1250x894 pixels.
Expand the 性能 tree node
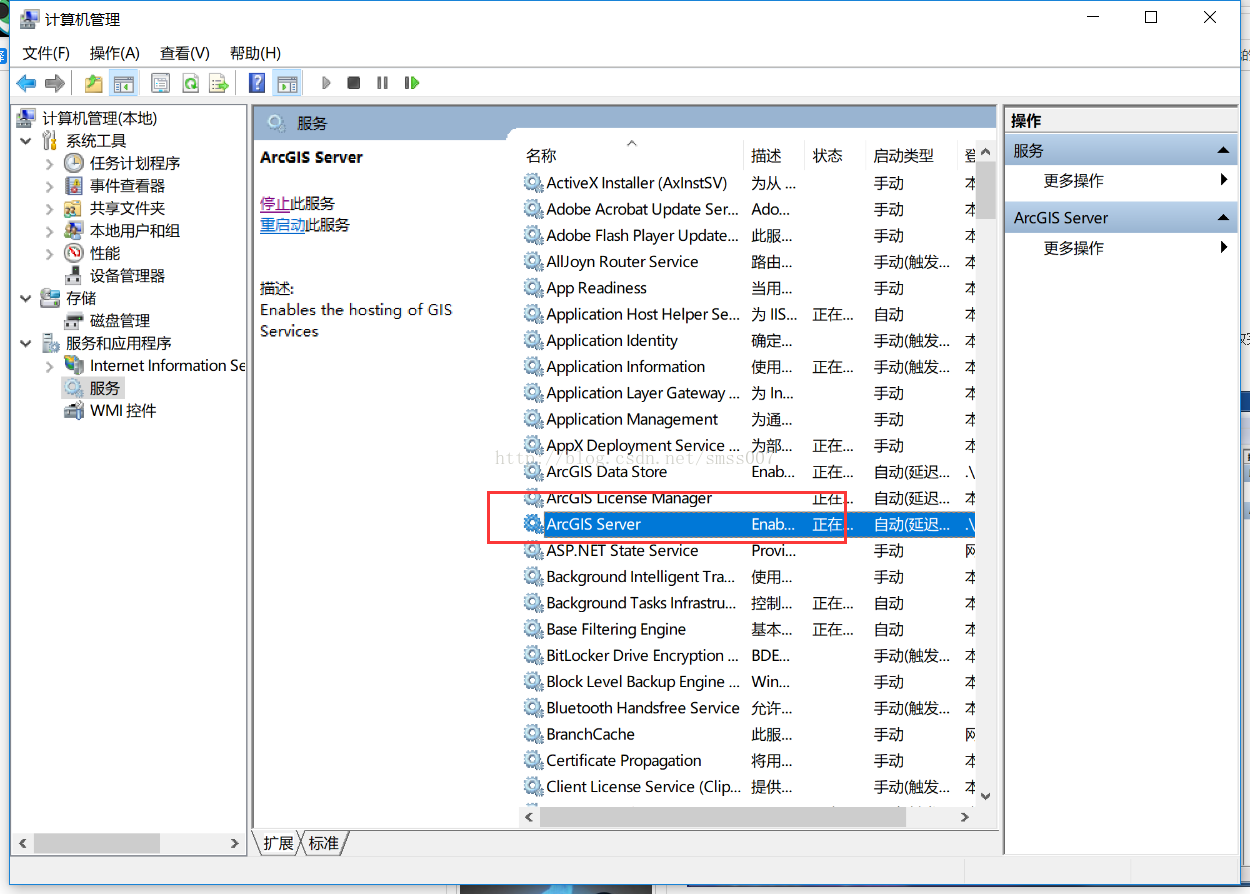click(49, 253)
